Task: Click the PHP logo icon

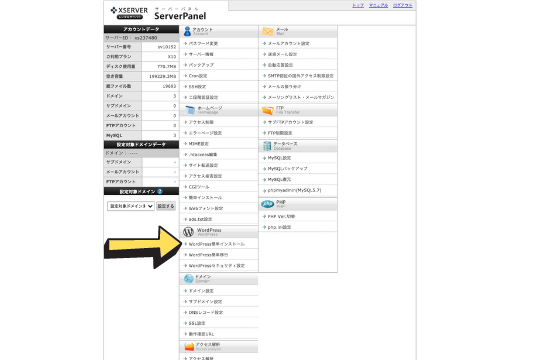Action: pos(268,204)
